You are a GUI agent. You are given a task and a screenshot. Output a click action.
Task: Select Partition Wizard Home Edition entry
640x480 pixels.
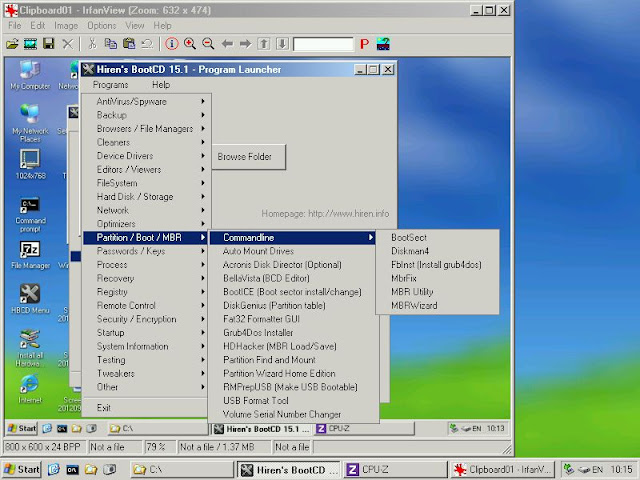[293, 373]
